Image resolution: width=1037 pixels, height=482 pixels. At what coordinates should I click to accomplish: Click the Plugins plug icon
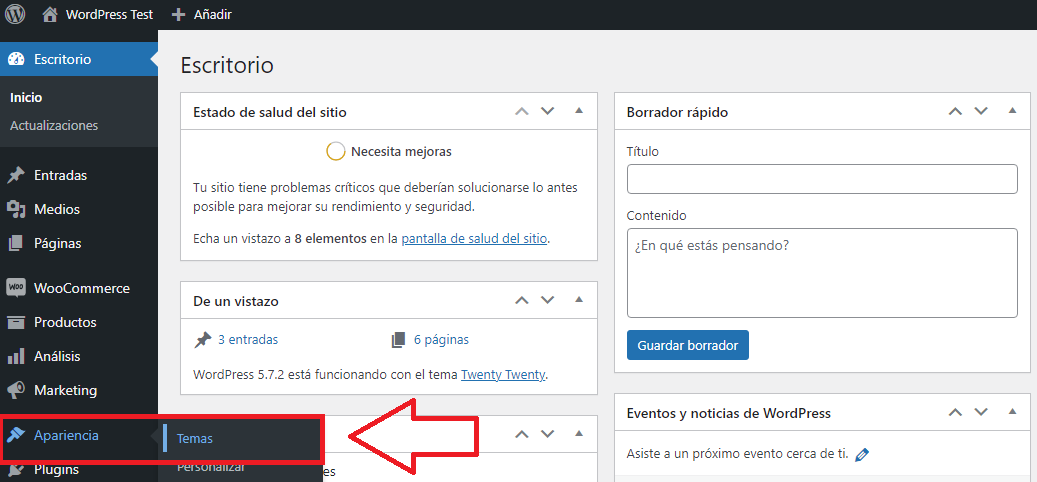click(16, 470)
